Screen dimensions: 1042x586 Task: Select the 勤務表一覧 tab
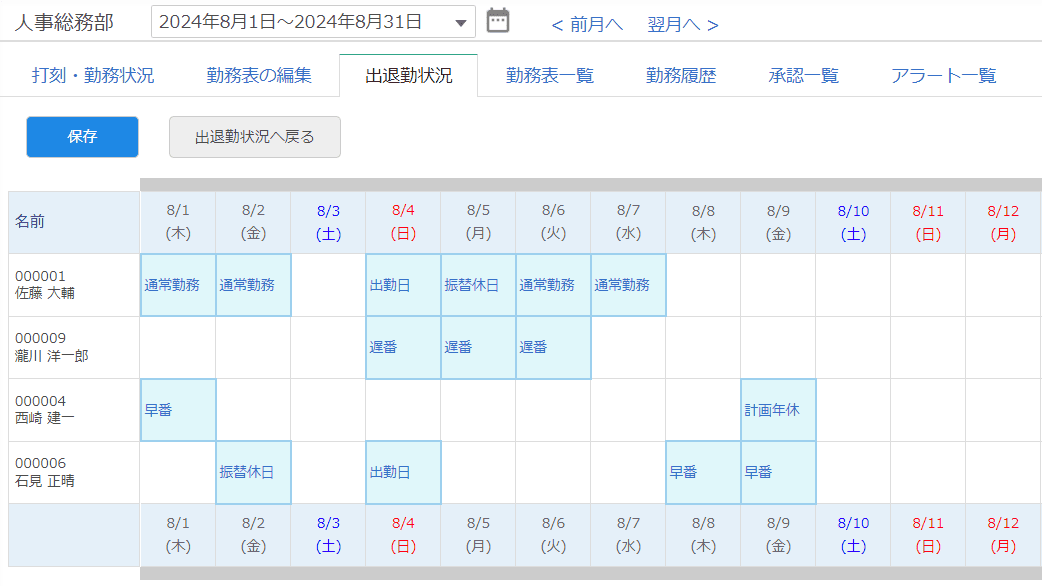point(550,75)
